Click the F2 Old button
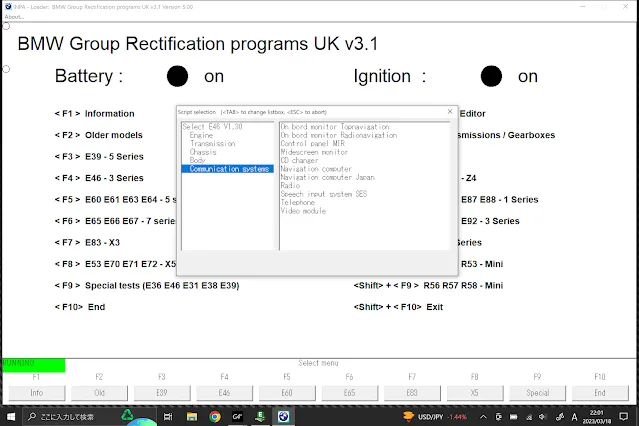The image size is (639, 426). (x=99, y=393)
